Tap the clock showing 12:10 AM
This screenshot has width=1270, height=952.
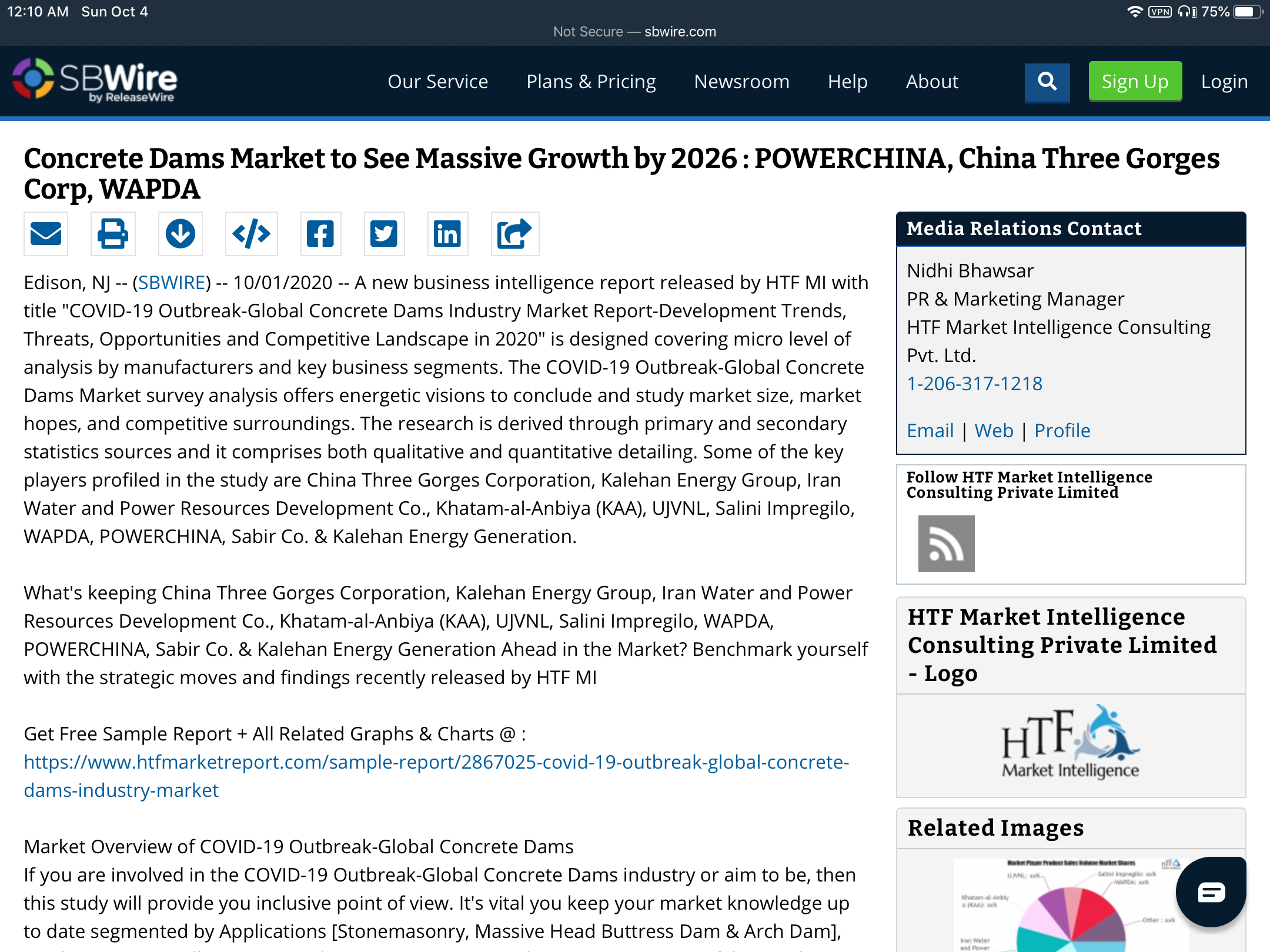[x=38, y=12]
